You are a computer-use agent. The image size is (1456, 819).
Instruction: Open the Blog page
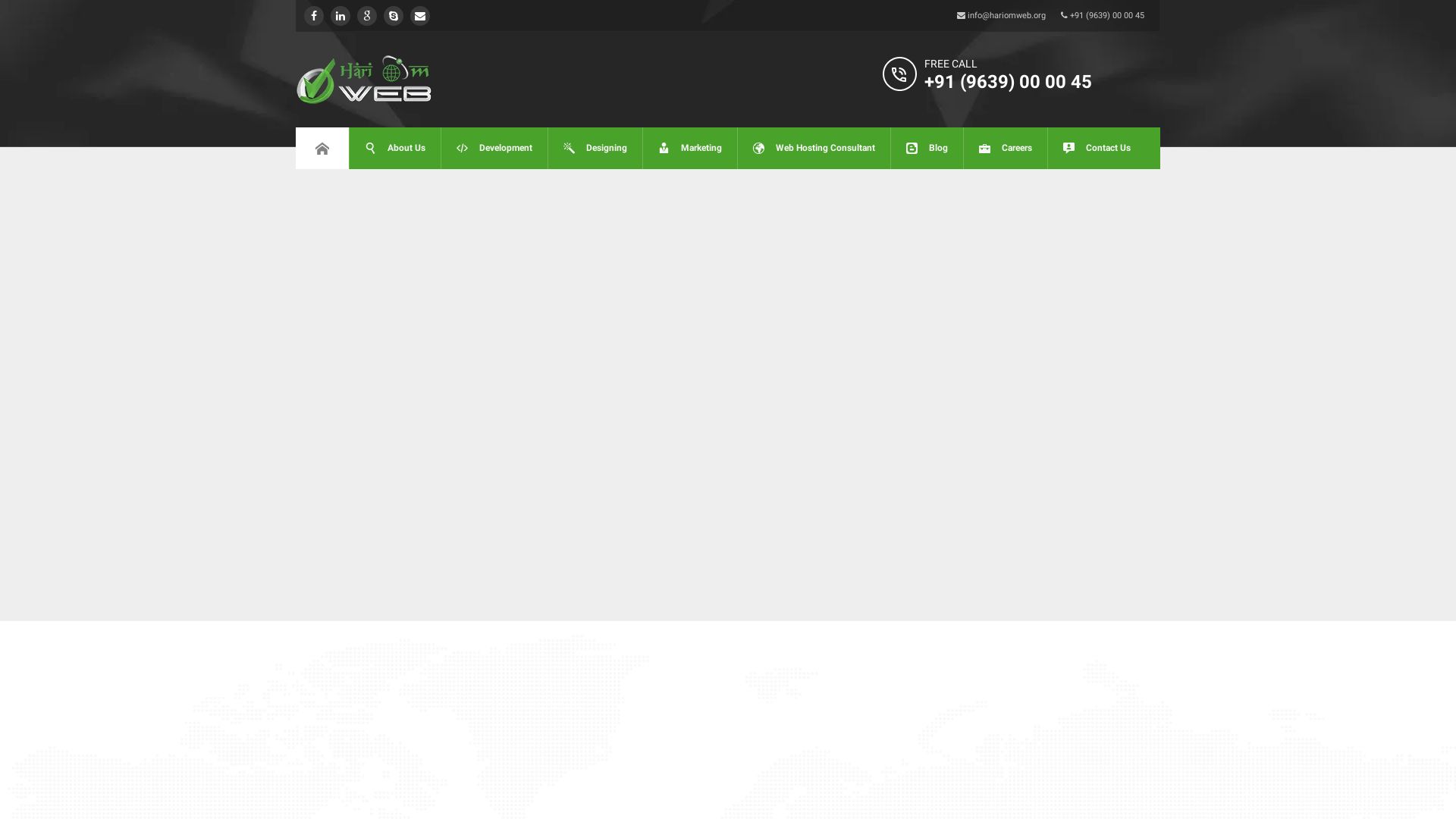tap(927, 149)
